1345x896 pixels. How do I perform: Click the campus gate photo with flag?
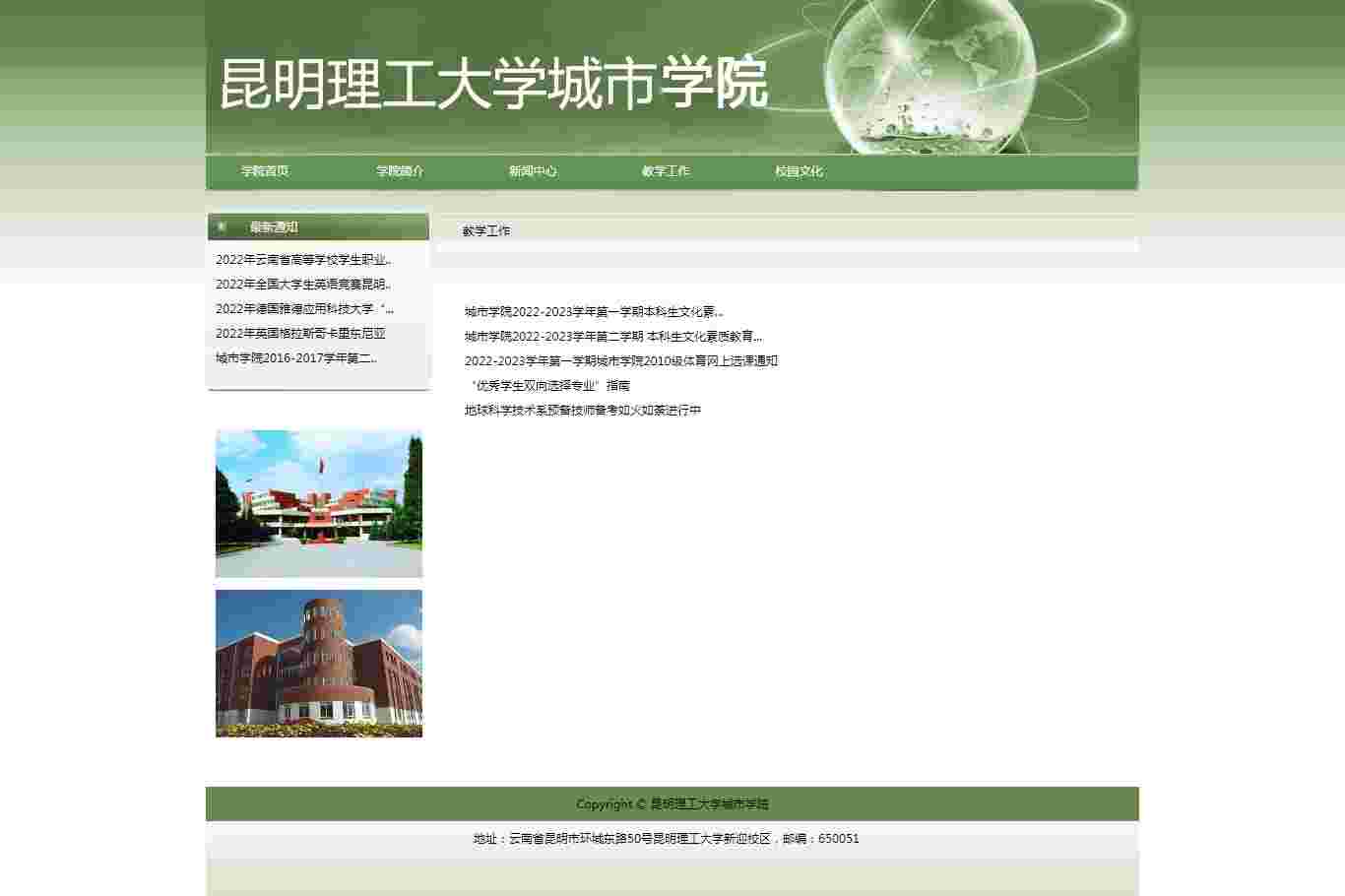(x=319, y=504)
